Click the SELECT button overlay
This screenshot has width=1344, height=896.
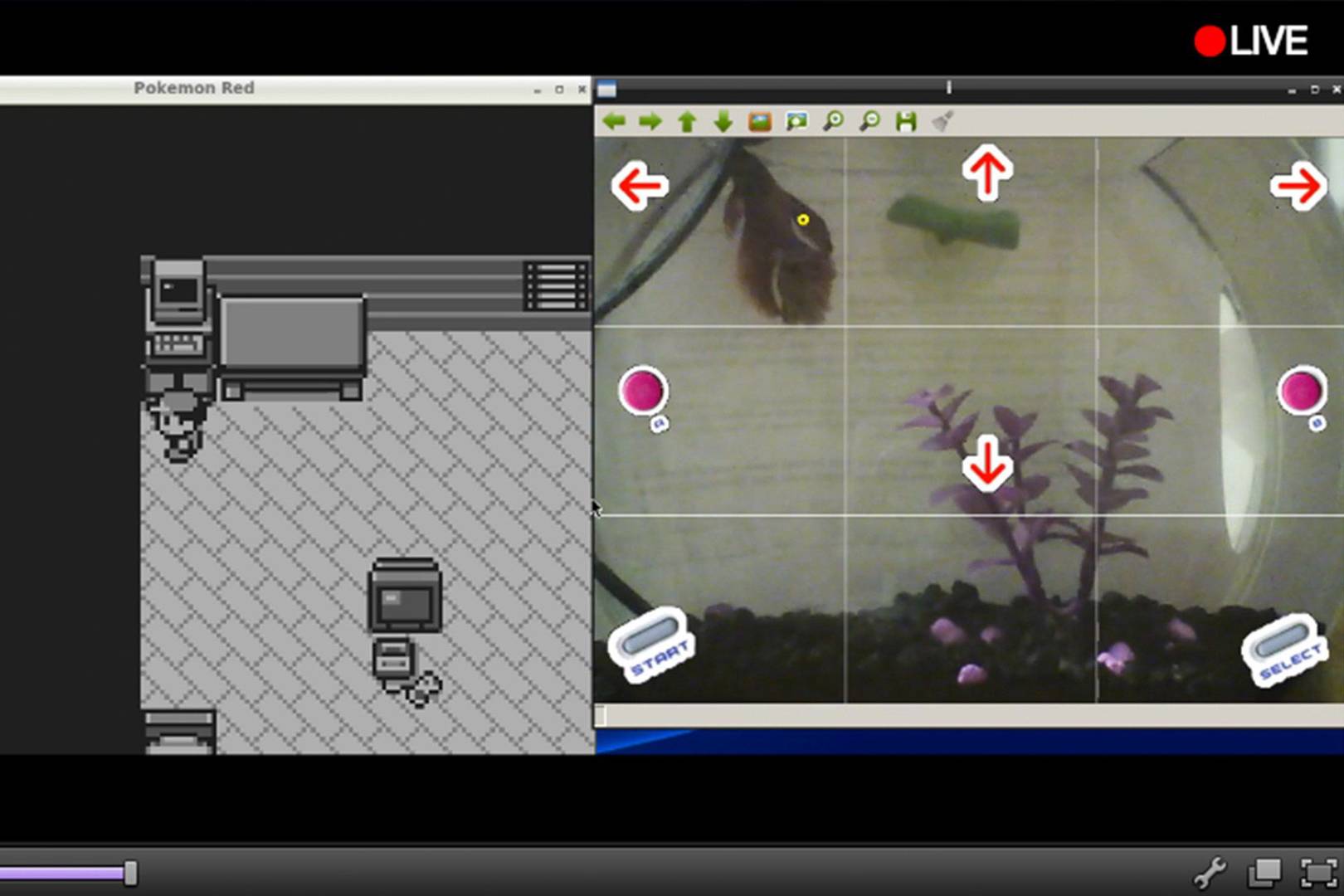(x=1285, y=650)
